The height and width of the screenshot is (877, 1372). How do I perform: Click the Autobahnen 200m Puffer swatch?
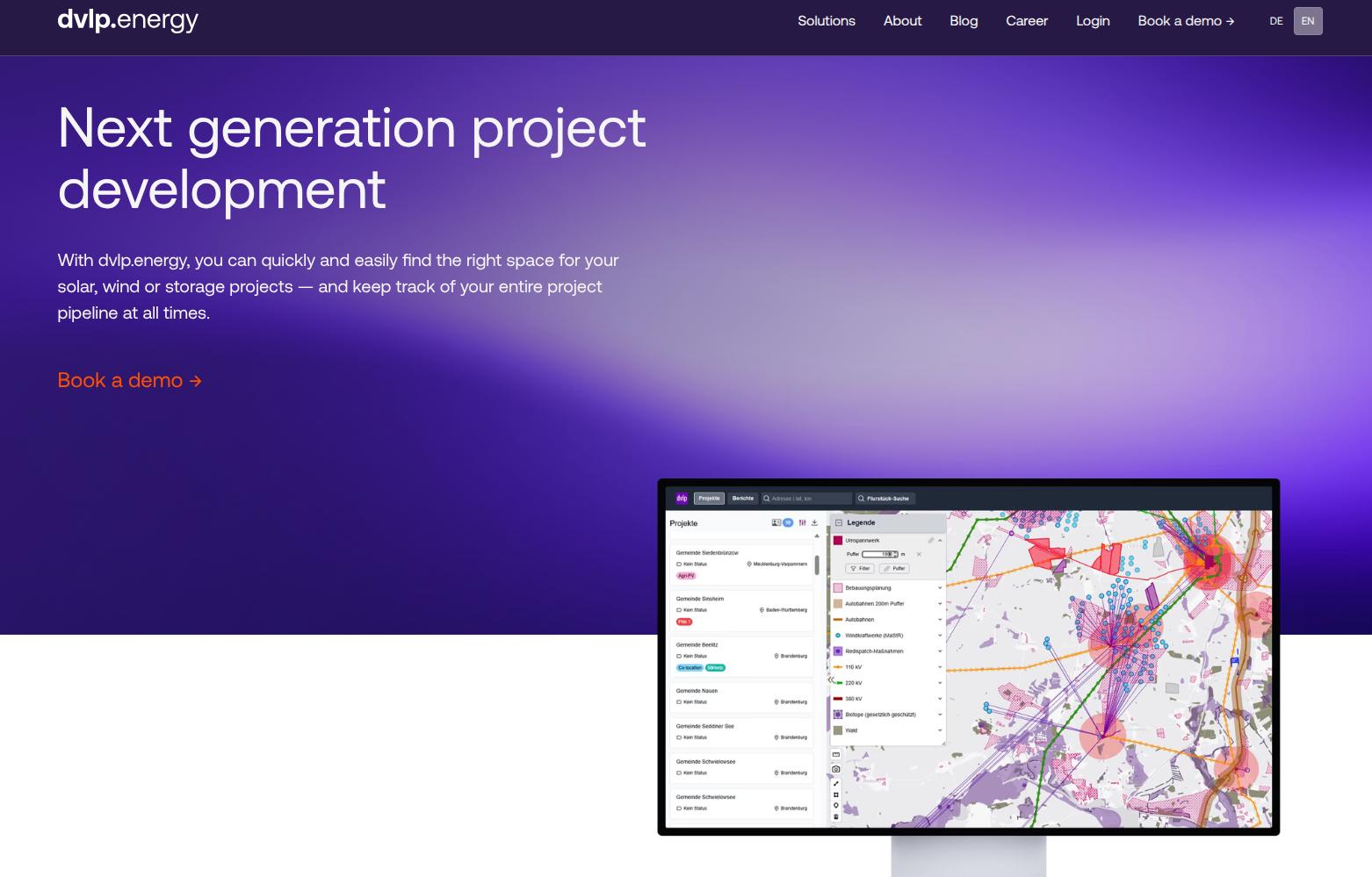[838, 604]
